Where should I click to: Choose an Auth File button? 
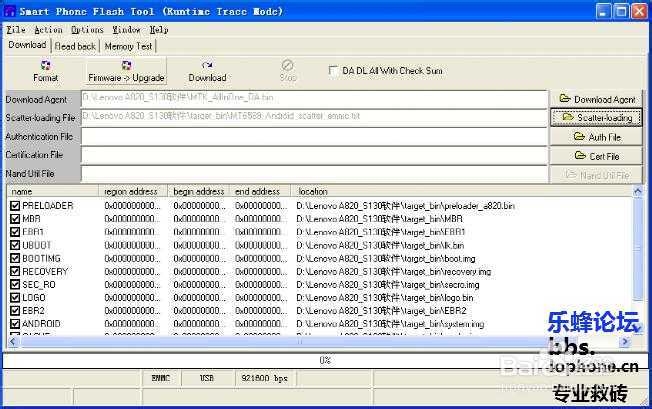click(x=596, y=137)
